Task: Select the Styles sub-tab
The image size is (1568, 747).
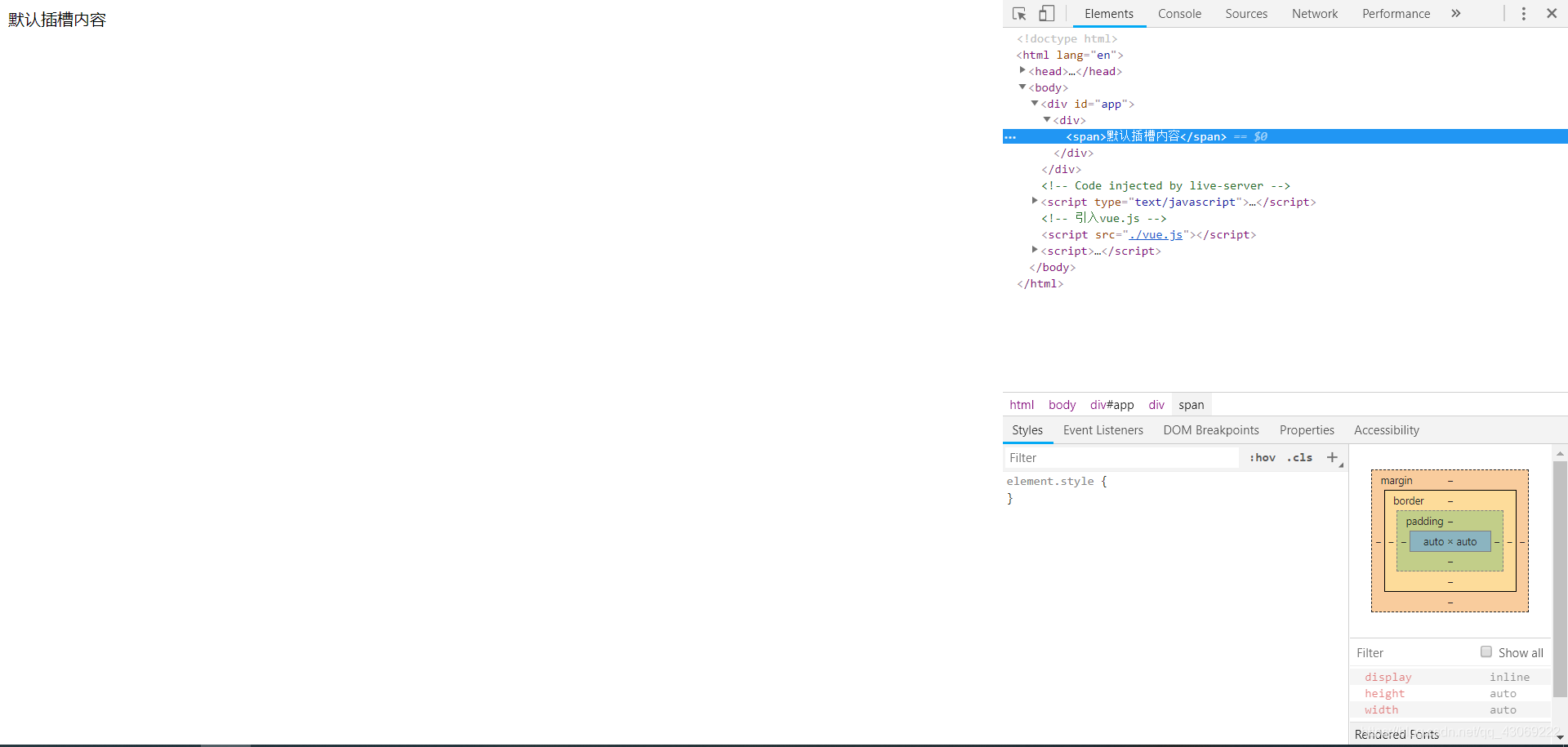Action: tap(1027, 430)
